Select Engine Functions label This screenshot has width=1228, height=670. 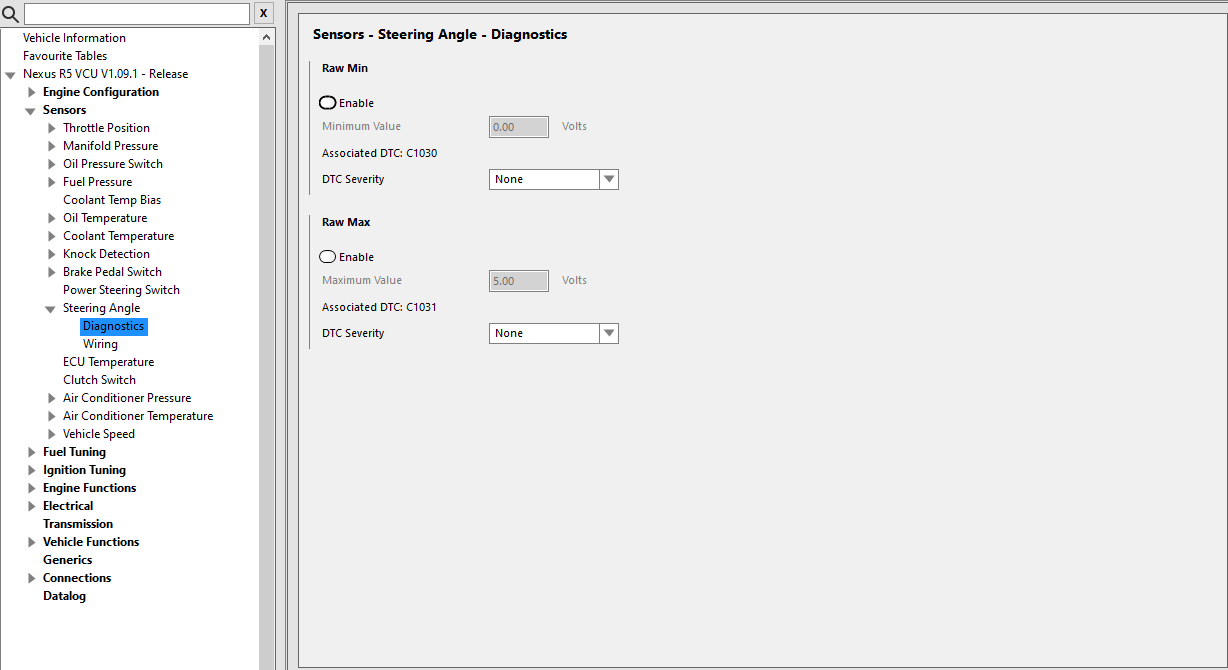pyautogui.click(x=89, y=488)
